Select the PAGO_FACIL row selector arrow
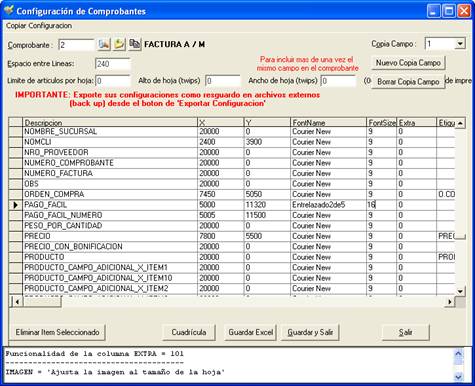Image resolution: width=475 pixels, height=386 pixels. coord(15,205)
